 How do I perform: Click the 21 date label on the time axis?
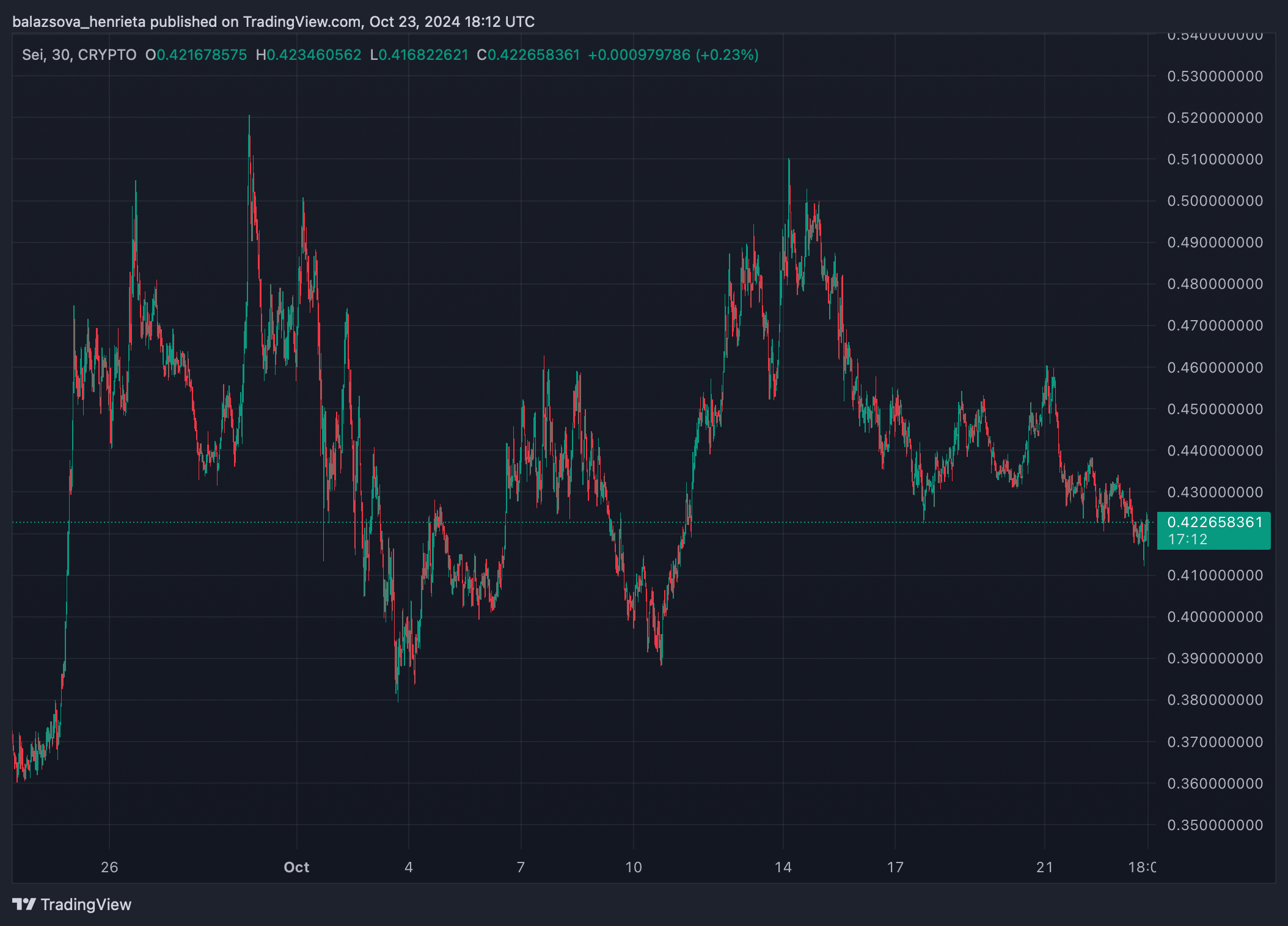tap(1045, 867)
